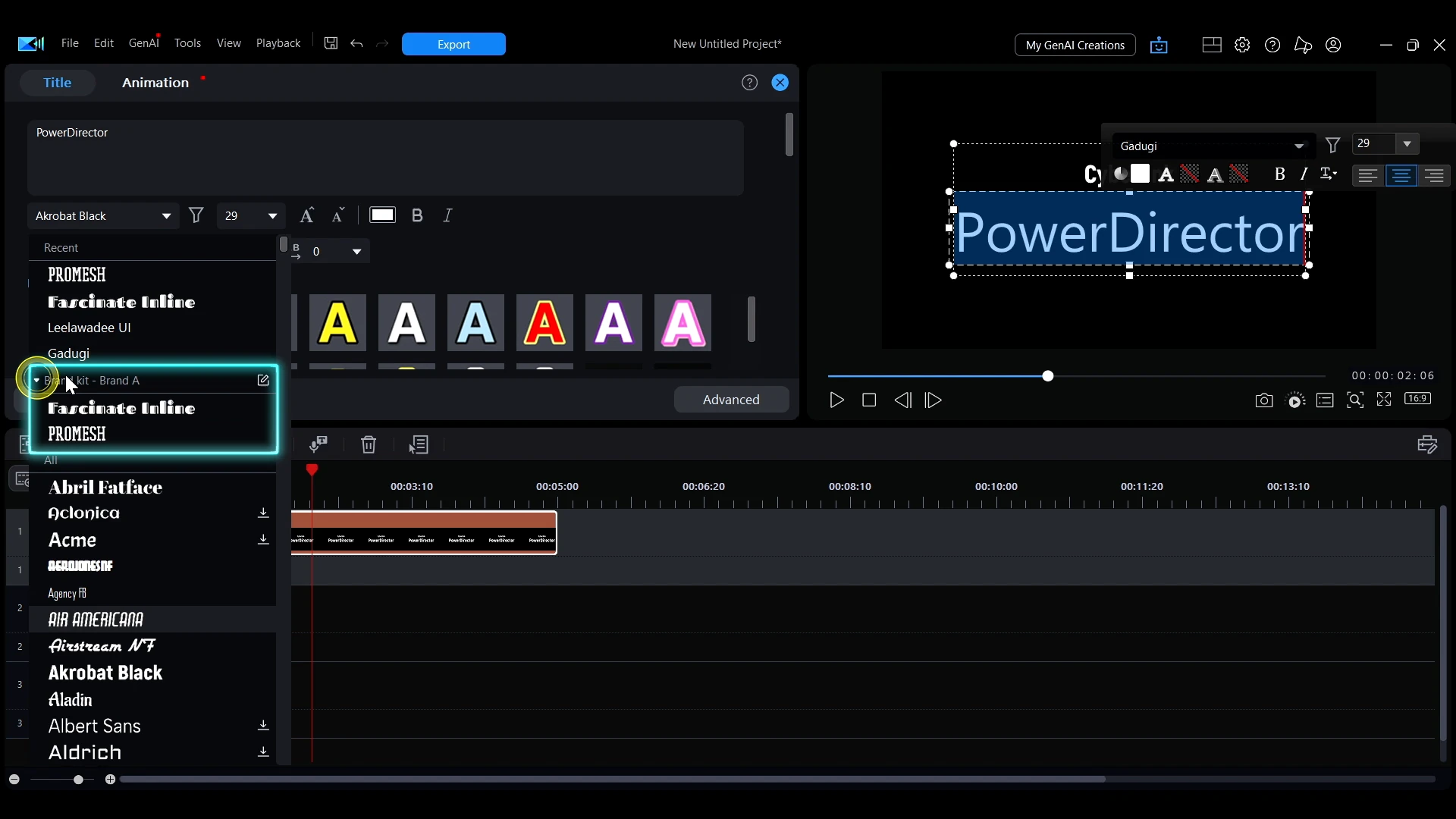Collapse the Brand kit - Brand A section
Image resolution: width=1456 pixels, height=819 pixels.
pyautogui.click(x=36, y=380)
